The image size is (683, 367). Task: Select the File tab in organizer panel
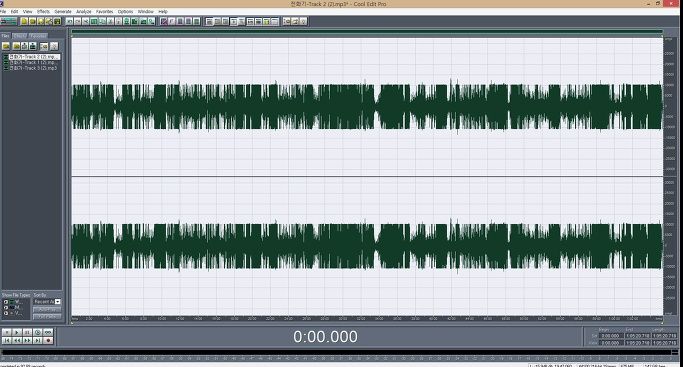[6, 36]
